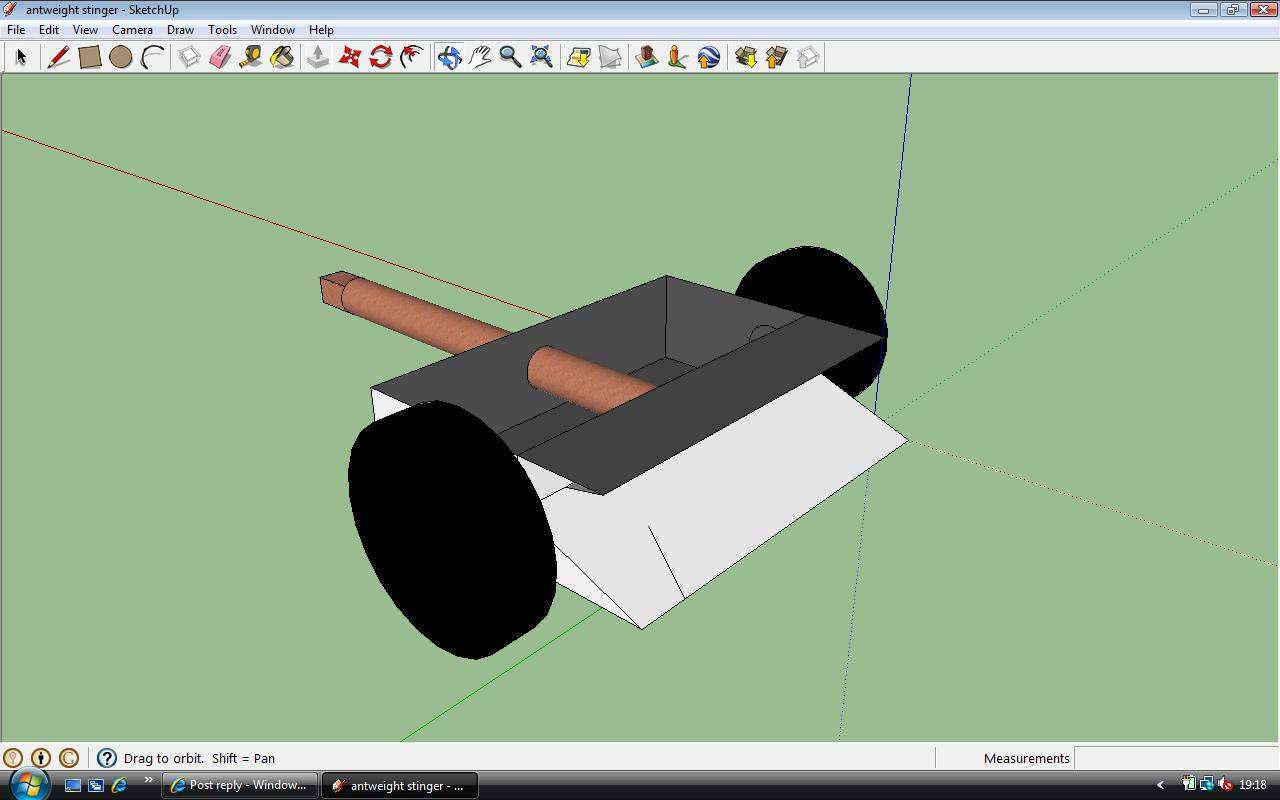This screenshot has height=800, width=1280.
Task: Select the Line pencil tool
Action: coord(58,57)
